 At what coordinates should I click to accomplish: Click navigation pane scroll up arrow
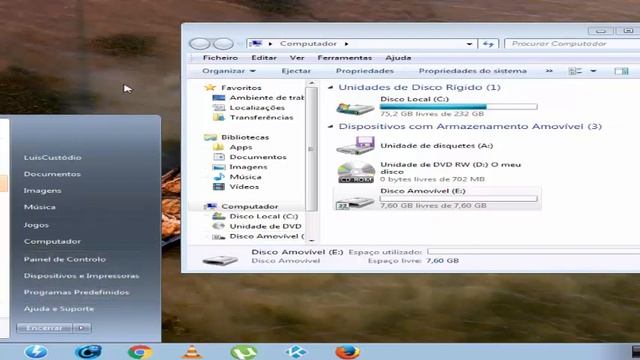[x=312, y=83]
